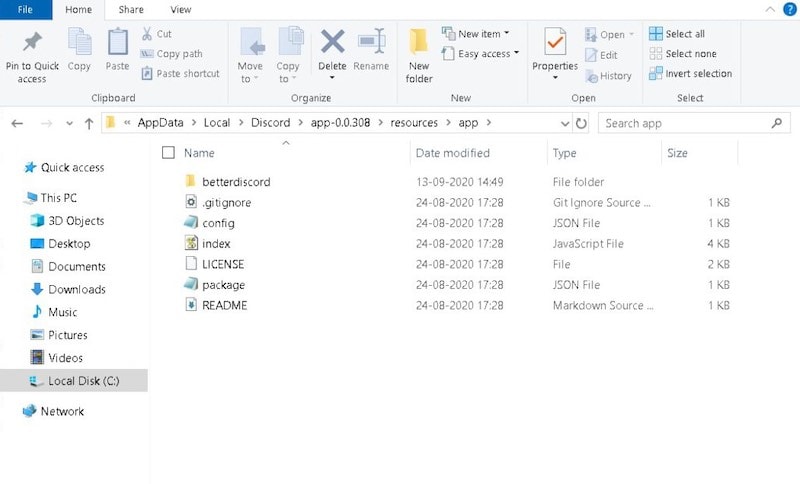Click Pin to Quick access icon

coord(32,42)
